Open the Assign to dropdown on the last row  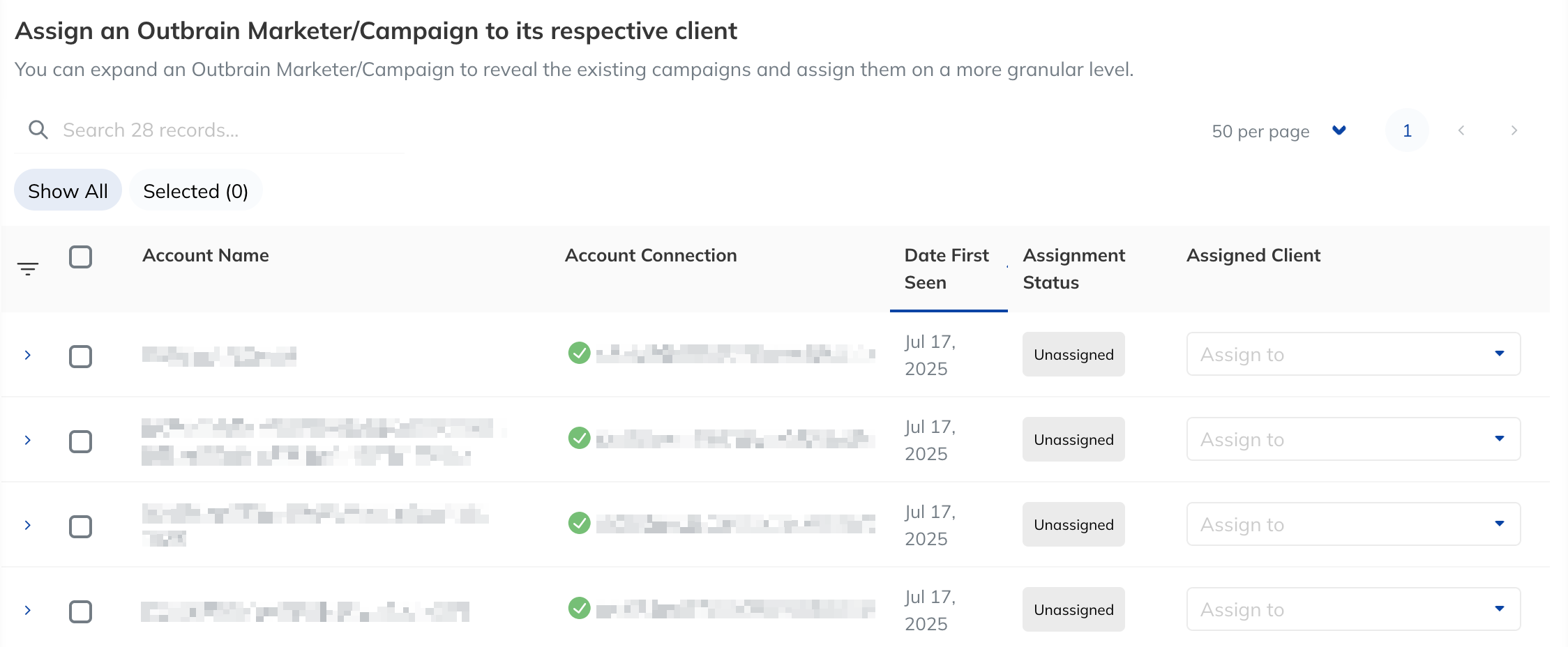1353,609
